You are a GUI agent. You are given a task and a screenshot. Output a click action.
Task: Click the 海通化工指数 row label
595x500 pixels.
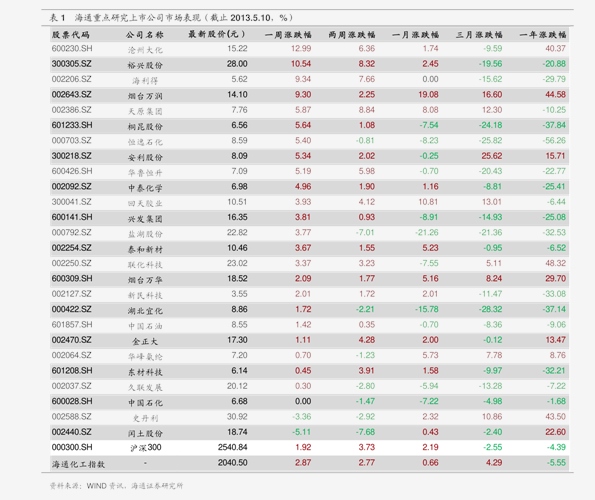click(78, 464)
